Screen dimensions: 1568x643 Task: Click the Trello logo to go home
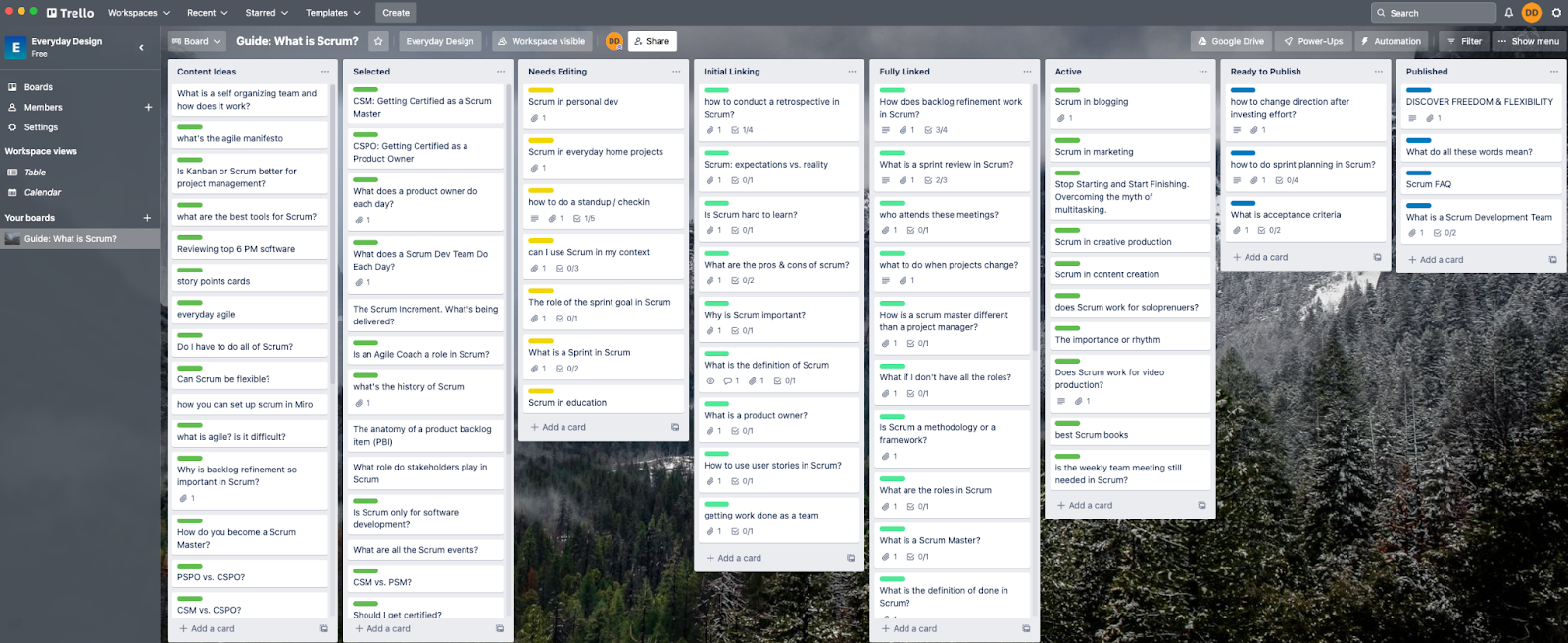point(71,13)
